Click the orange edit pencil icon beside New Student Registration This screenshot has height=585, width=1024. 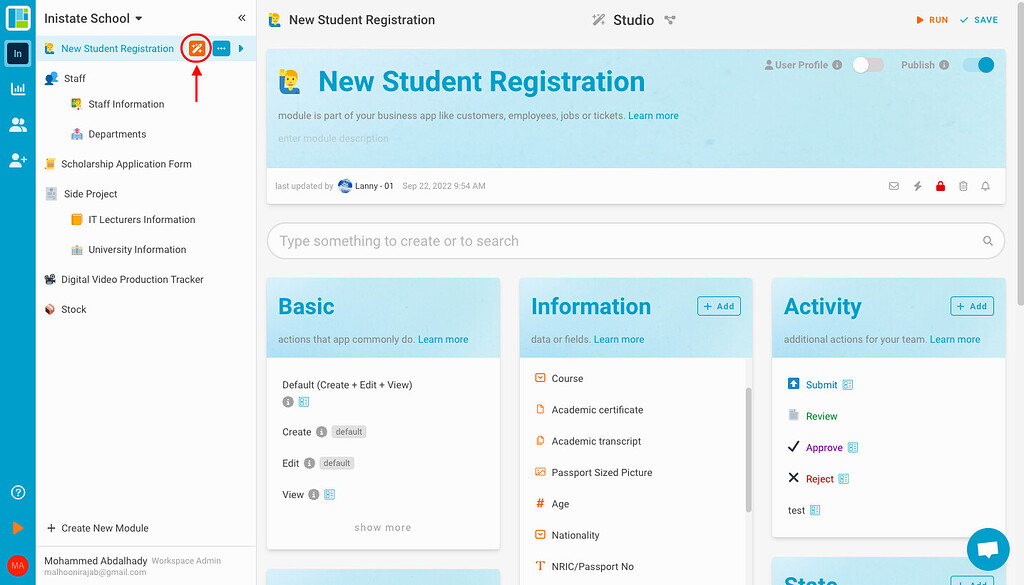coord(196,48)
